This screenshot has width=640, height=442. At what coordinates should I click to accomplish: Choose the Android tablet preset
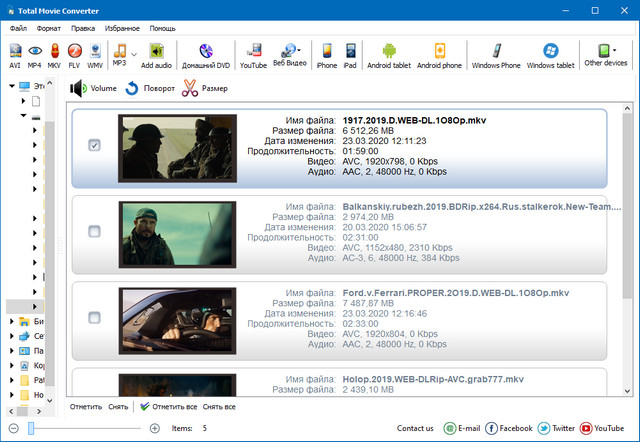pos(389,54)
